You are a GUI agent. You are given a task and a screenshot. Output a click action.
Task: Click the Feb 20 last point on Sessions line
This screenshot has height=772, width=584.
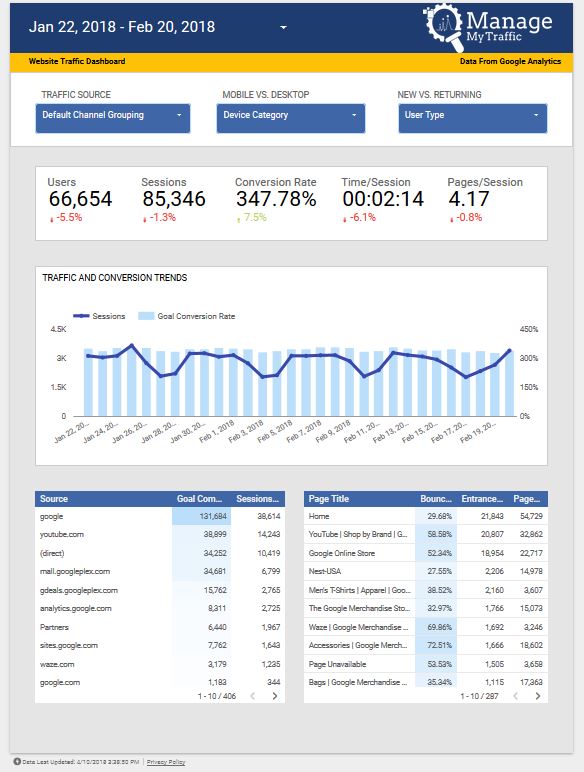coord(510,351)
